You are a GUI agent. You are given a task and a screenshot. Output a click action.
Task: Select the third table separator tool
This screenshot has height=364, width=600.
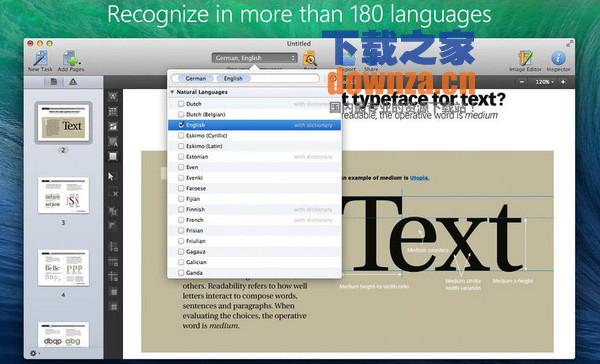113,276
